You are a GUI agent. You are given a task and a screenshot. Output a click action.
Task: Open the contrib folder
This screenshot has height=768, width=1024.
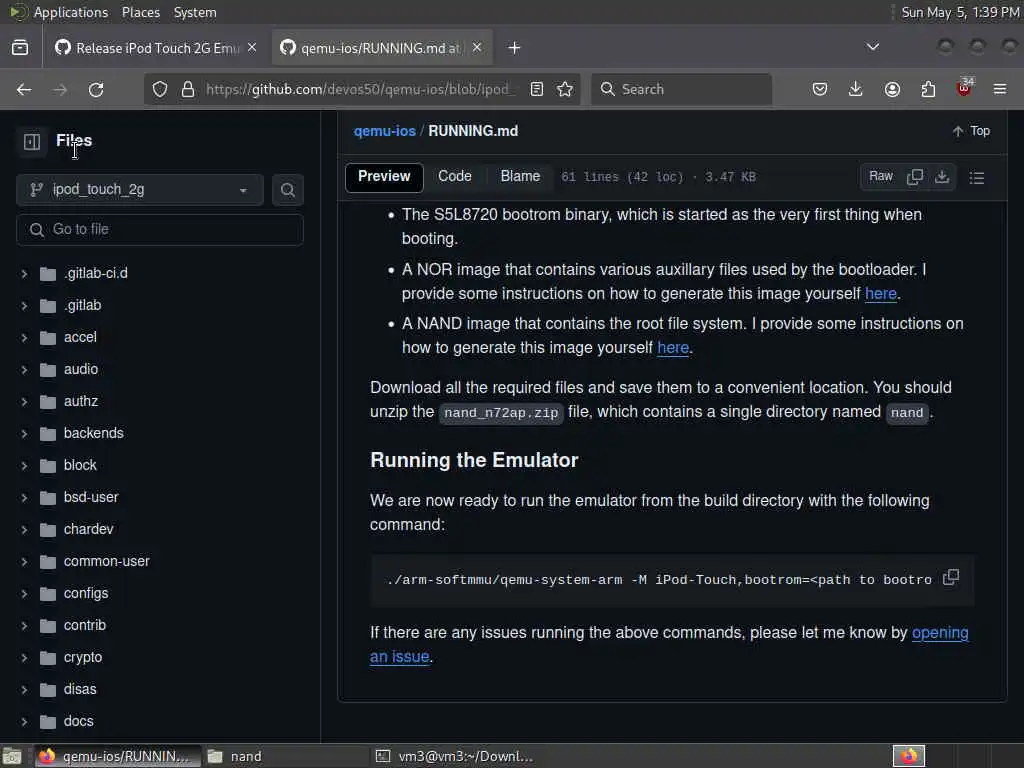pyautogui.click(x=84, y=625)
